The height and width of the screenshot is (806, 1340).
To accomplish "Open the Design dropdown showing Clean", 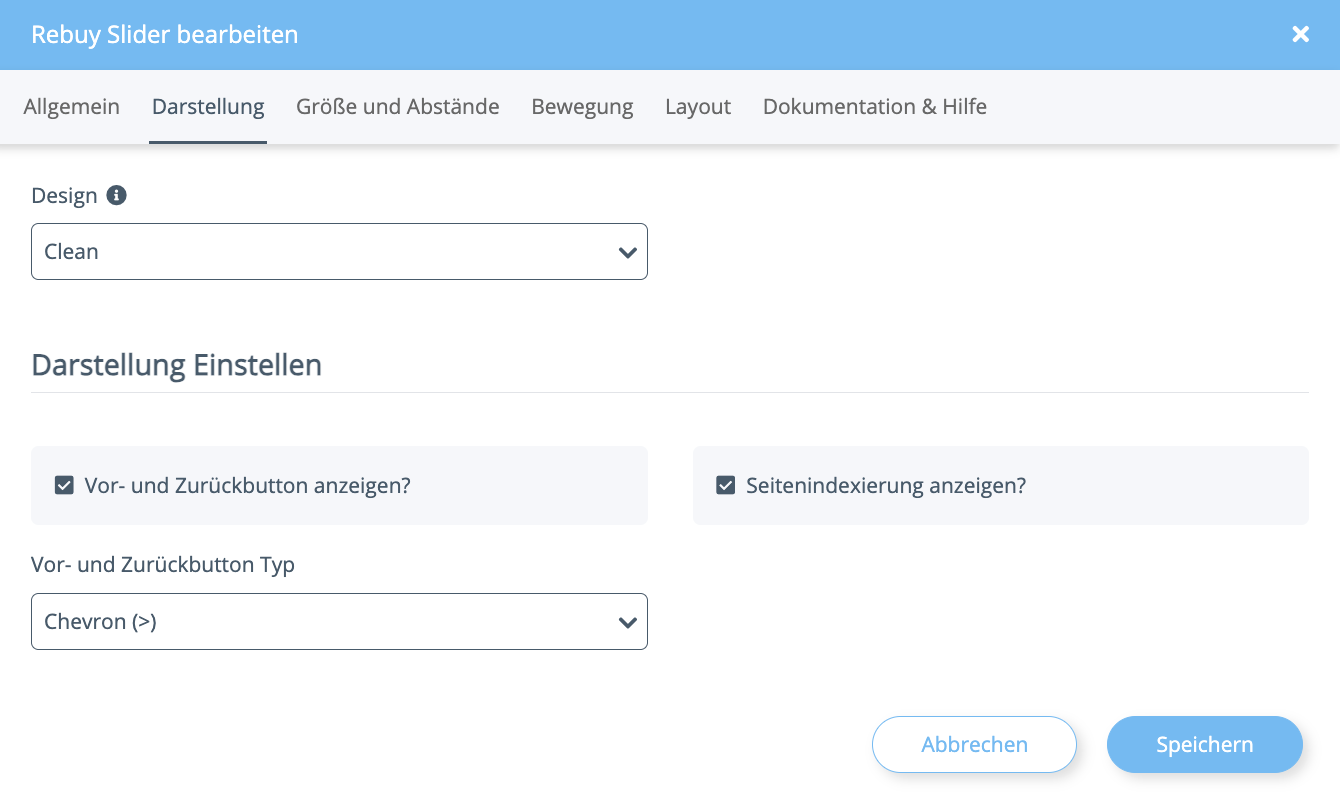I will click(x=339, y=251).
